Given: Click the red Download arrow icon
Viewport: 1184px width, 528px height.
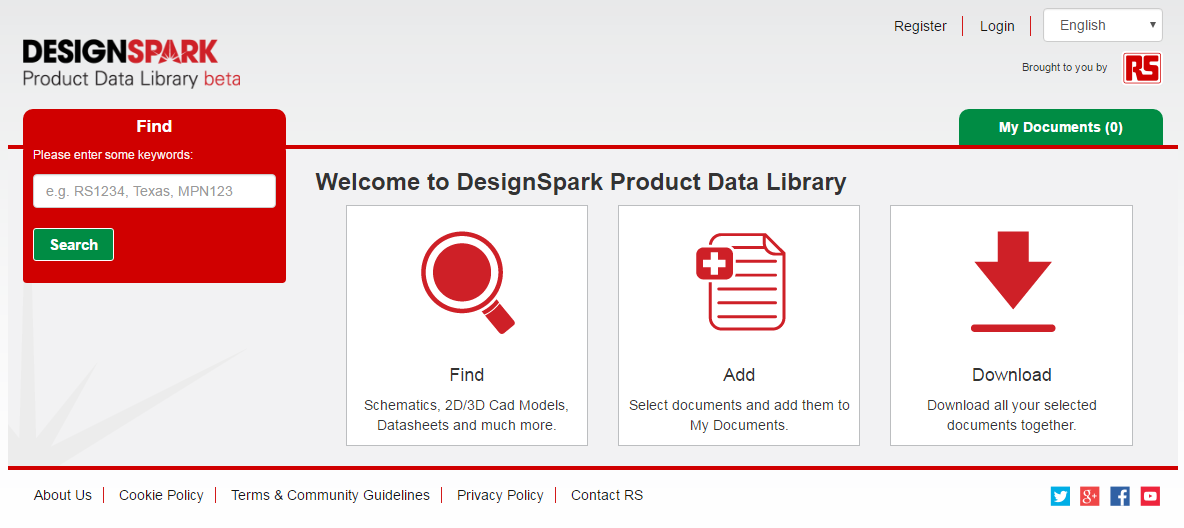Looking at the screenshot, I should [x=1013, y=282].
